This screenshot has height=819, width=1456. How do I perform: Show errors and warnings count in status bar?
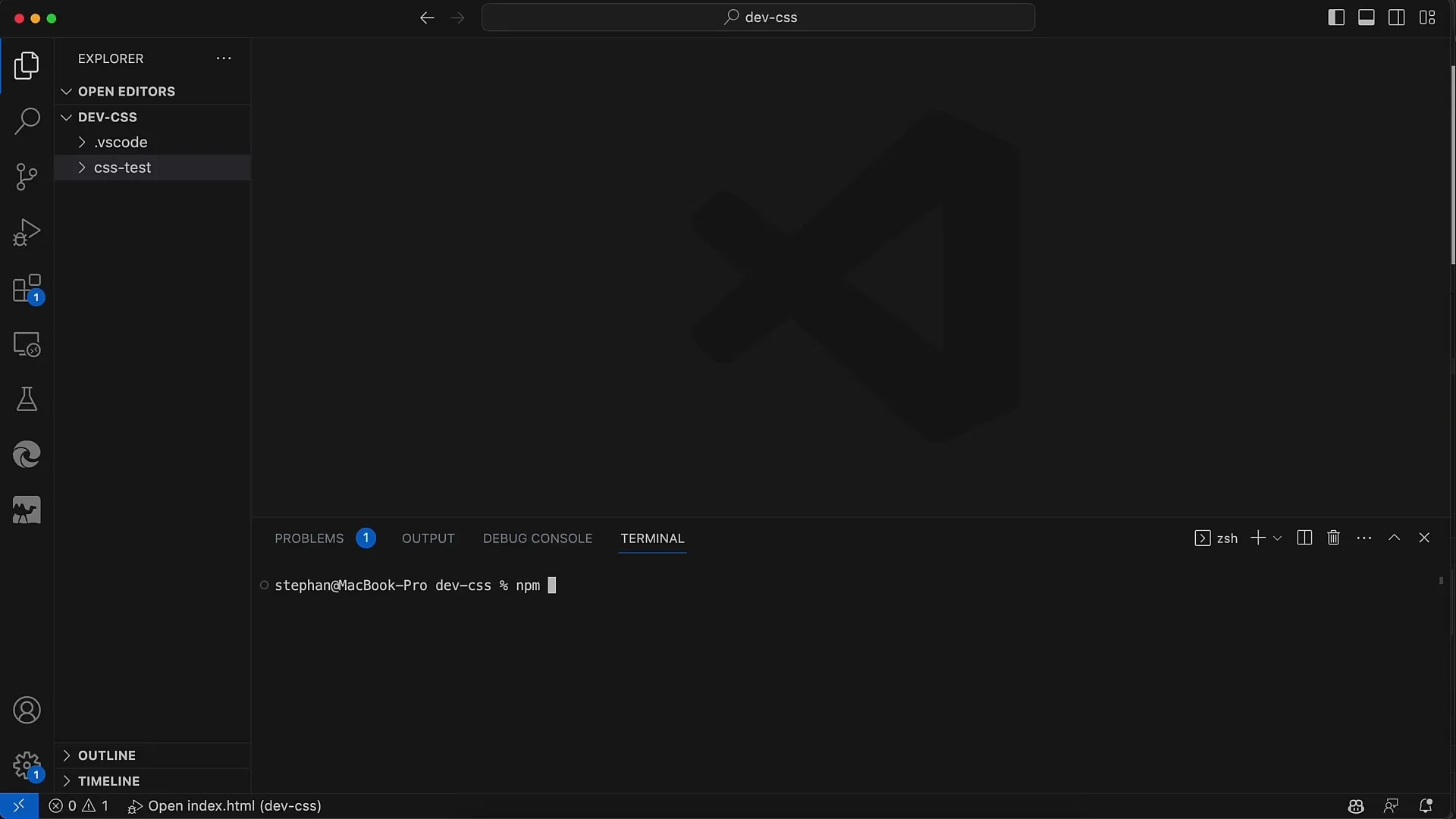(x=79, y=806)
